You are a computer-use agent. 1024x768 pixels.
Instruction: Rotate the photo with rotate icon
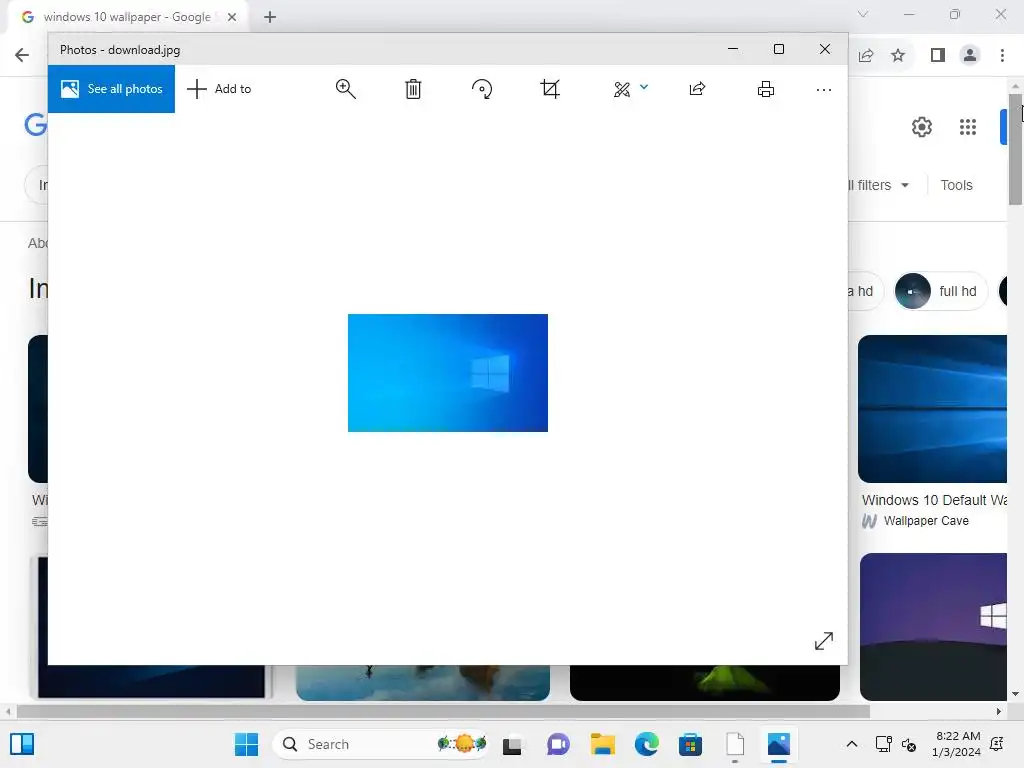click(482, 89)
